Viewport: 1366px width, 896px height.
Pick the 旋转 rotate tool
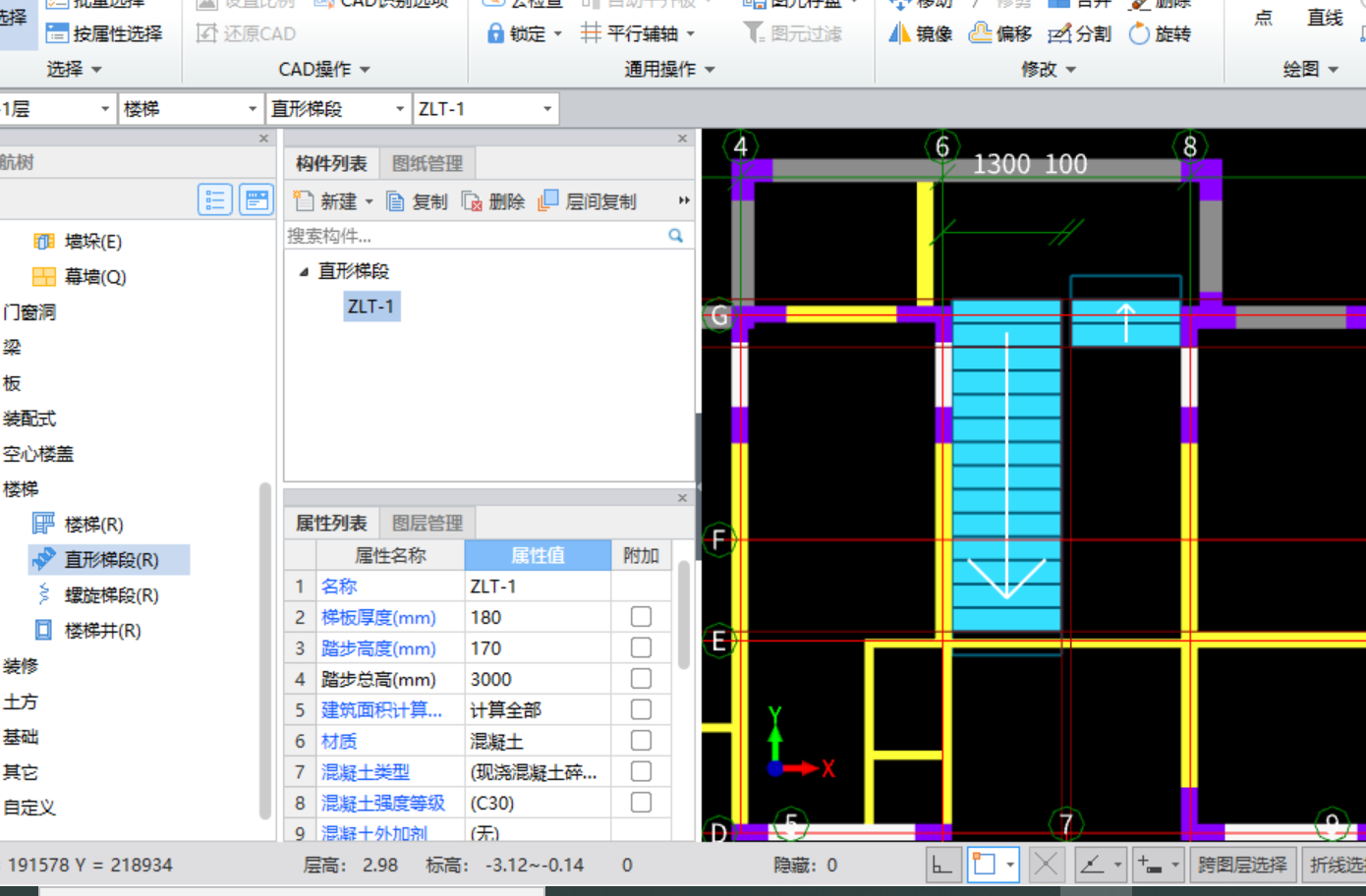click(1160, 33)
